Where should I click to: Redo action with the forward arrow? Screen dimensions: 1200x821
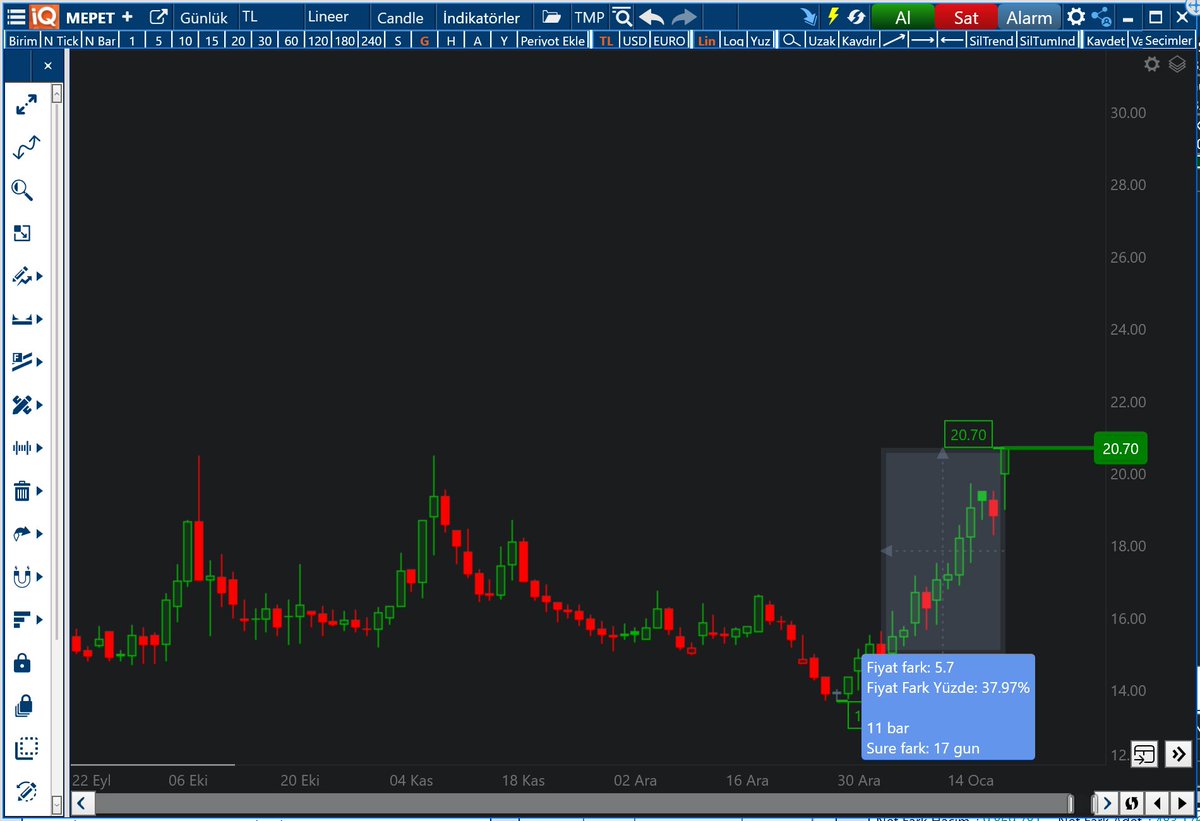pyautogui.click(x=684, y=17)
